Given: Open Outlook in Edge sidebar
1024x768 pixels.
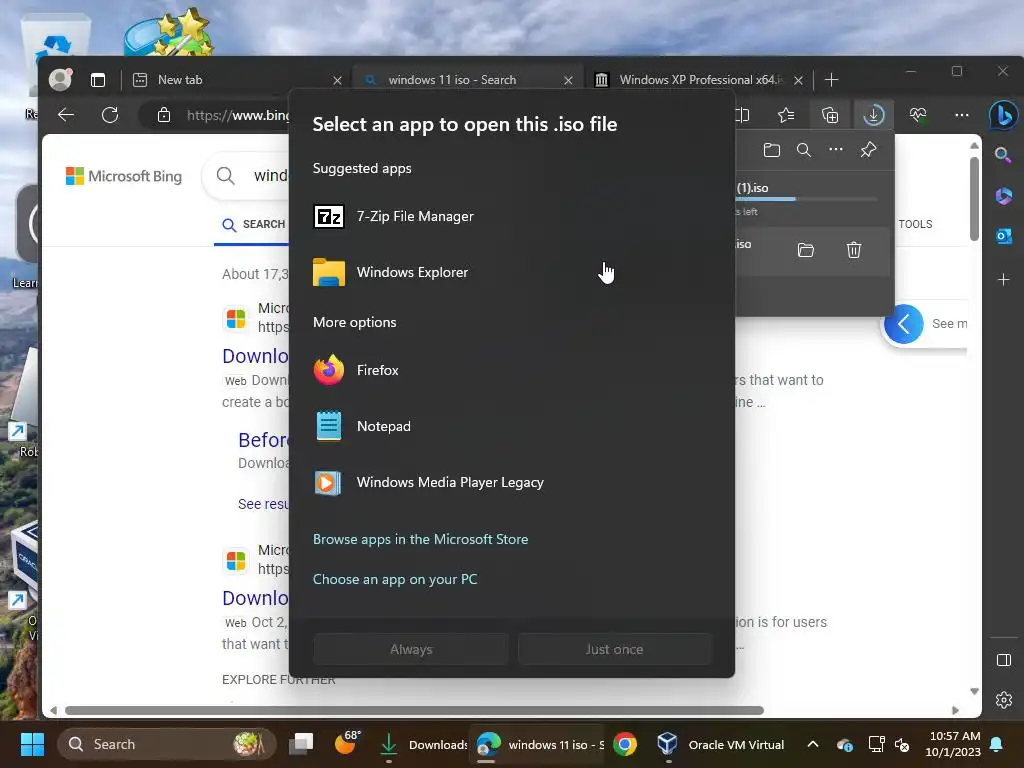Looking at the screenshot, I should (x=1004, y=236).
